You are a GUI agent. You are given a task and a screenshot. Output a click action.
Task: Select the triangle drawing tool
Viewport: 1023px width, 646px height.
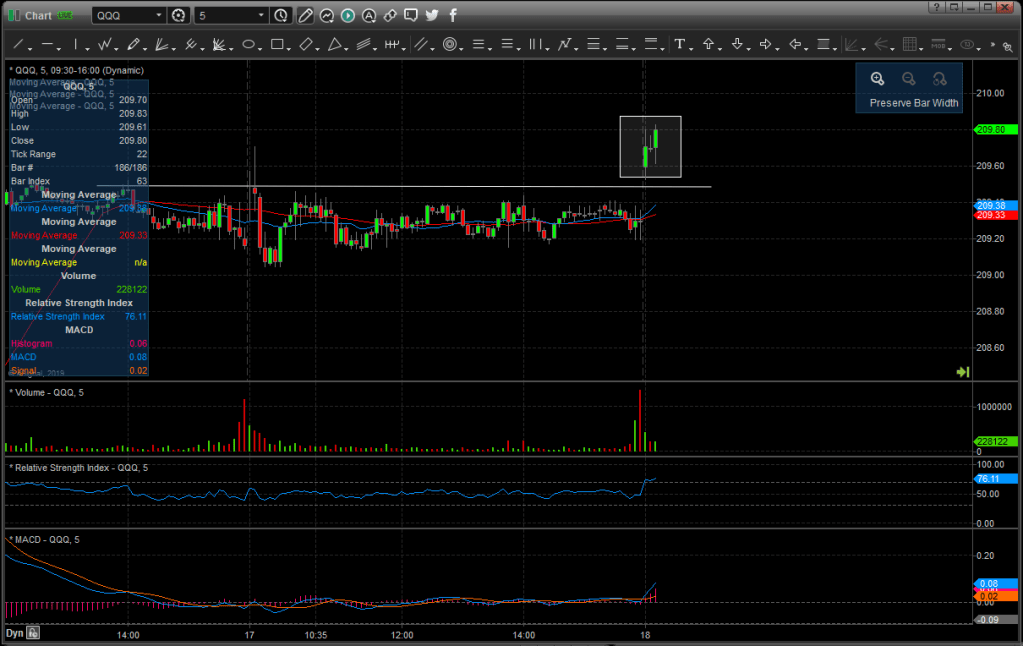(336, 44)
